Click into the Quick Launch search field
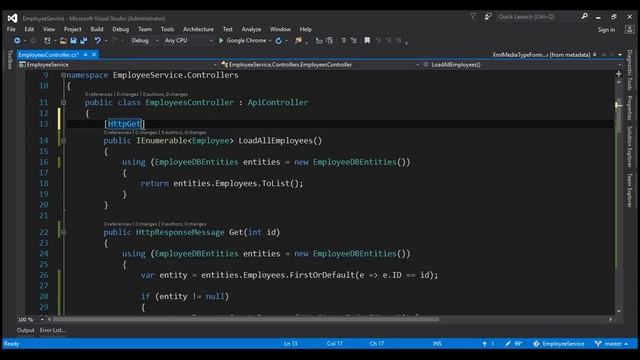 [537, 17]
